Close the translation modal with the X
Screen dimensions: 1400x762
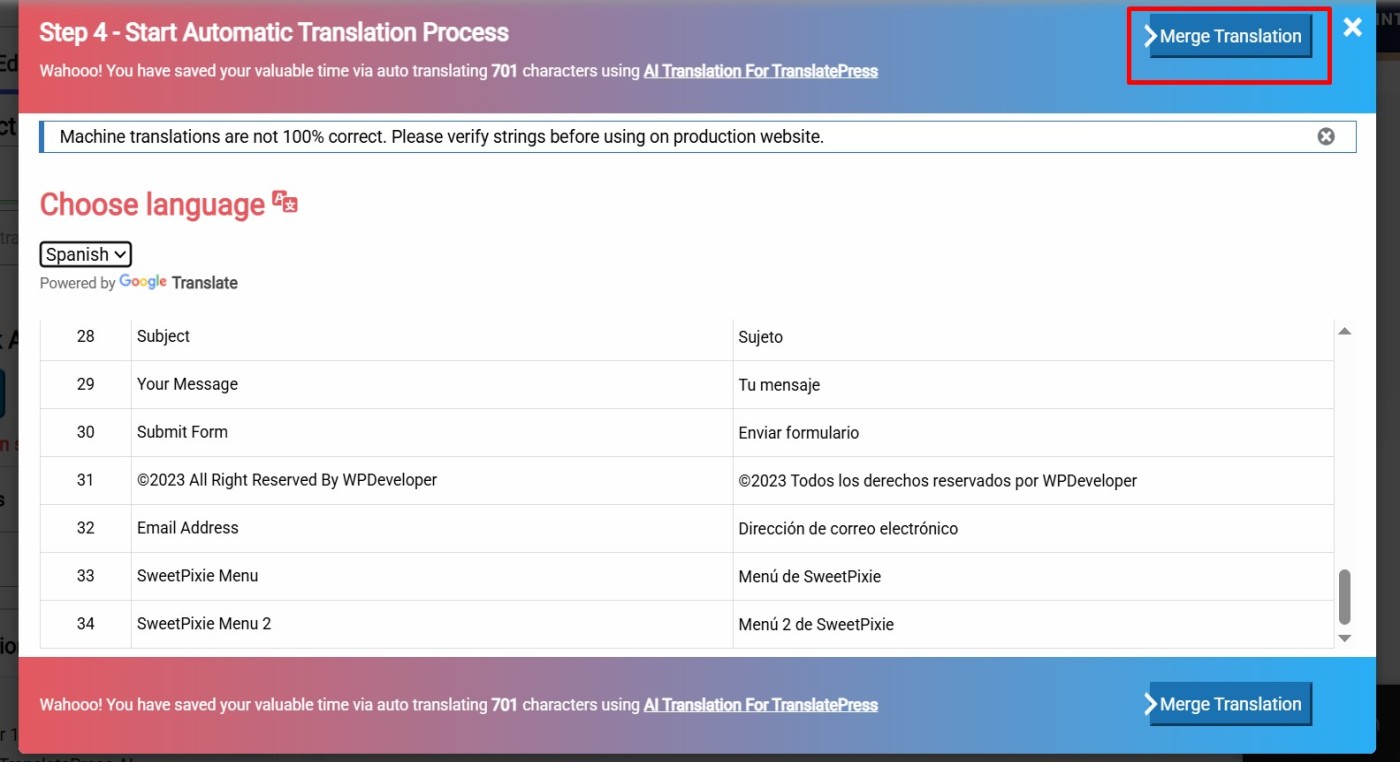click(x=1352, y=27)
